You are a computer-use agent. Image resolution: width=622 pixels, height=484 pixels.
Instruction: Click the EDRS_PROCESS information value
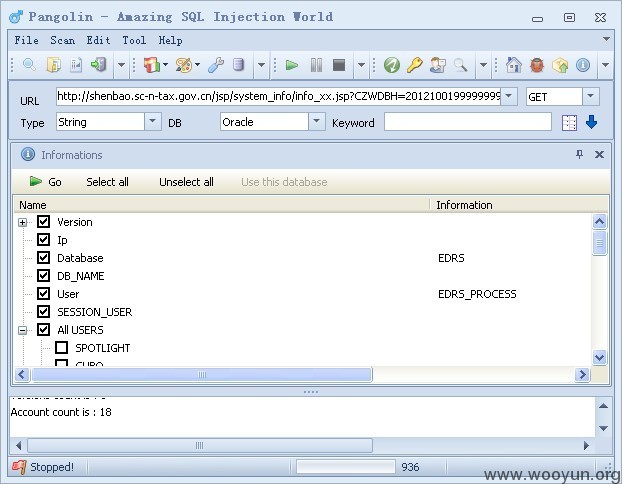pos(477,294)
